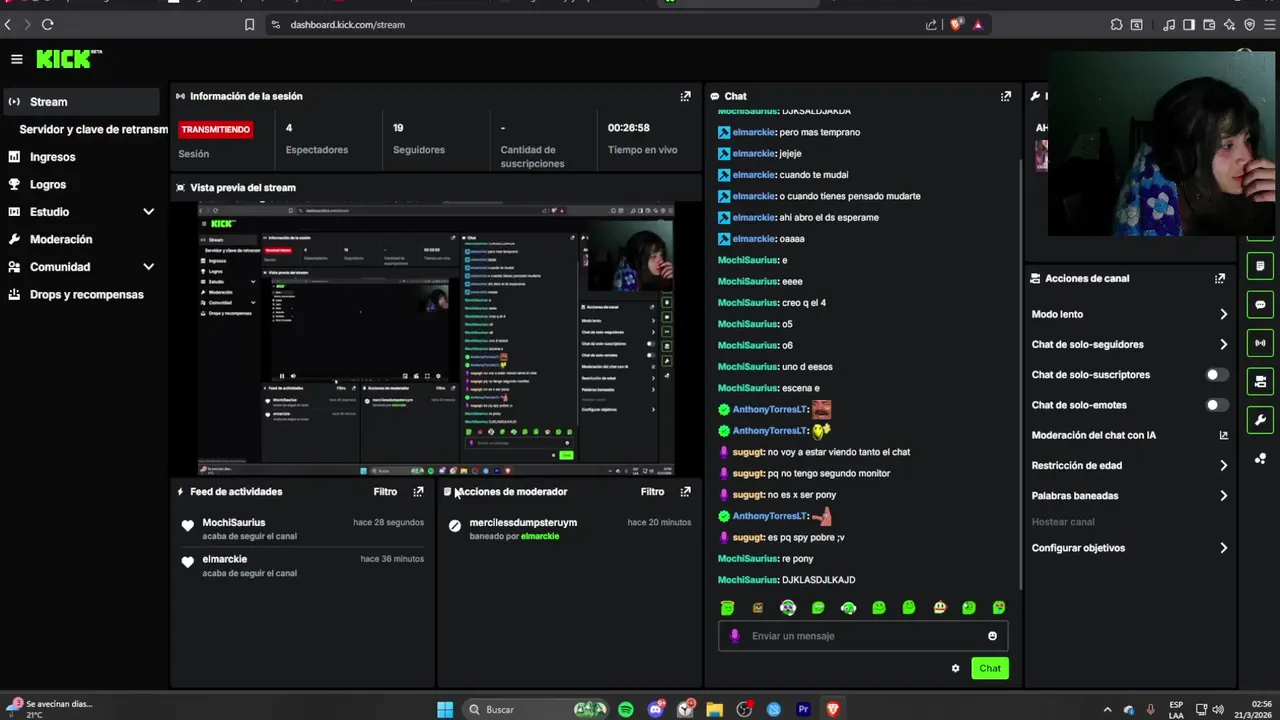The image size is (1280, 720).
Task: Reload the page in browser
Action: pos(47,24)
